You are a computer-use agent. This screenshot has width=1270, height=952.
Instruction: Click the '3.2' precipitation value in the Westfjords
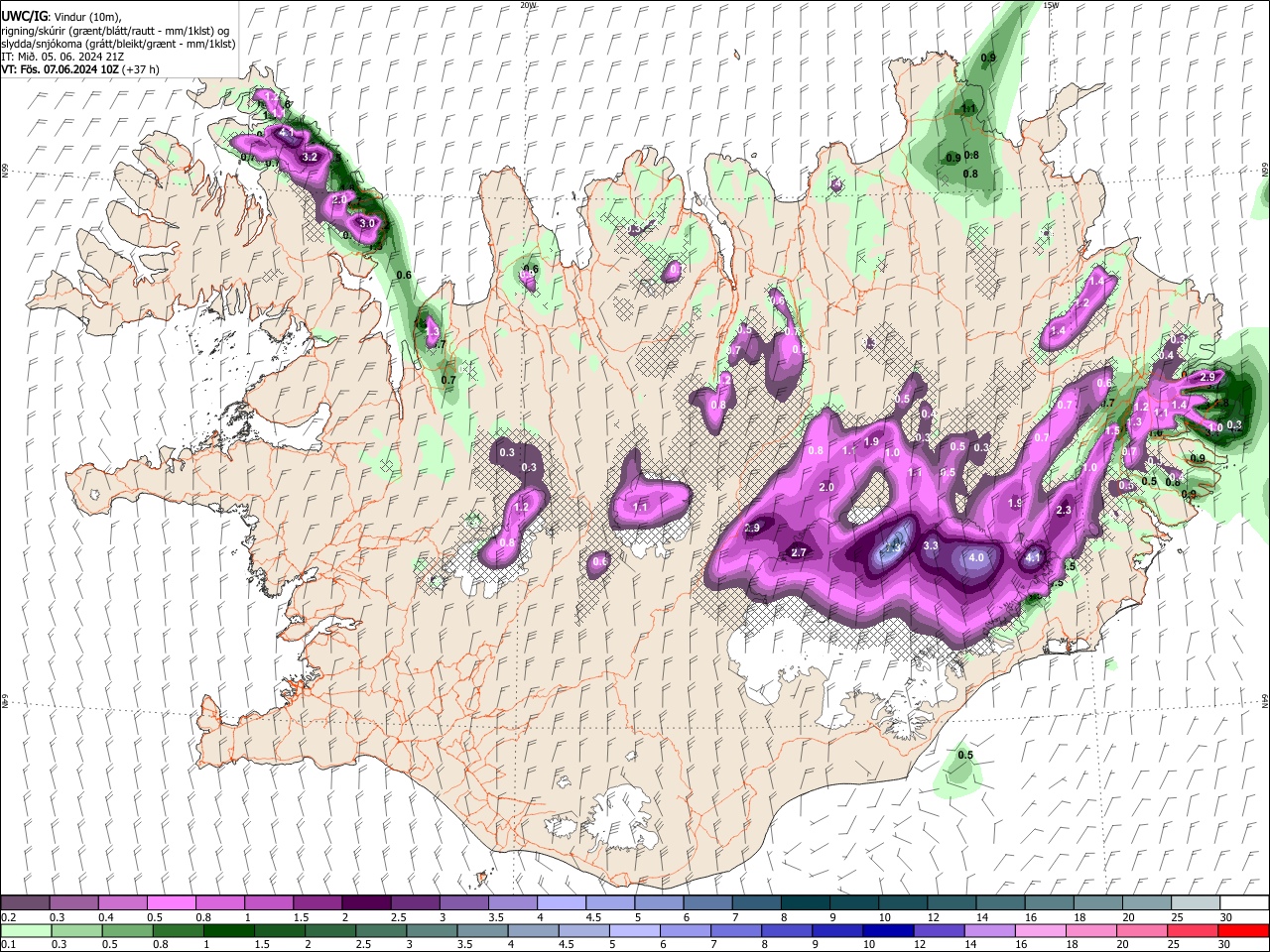(x=310, y=157)
